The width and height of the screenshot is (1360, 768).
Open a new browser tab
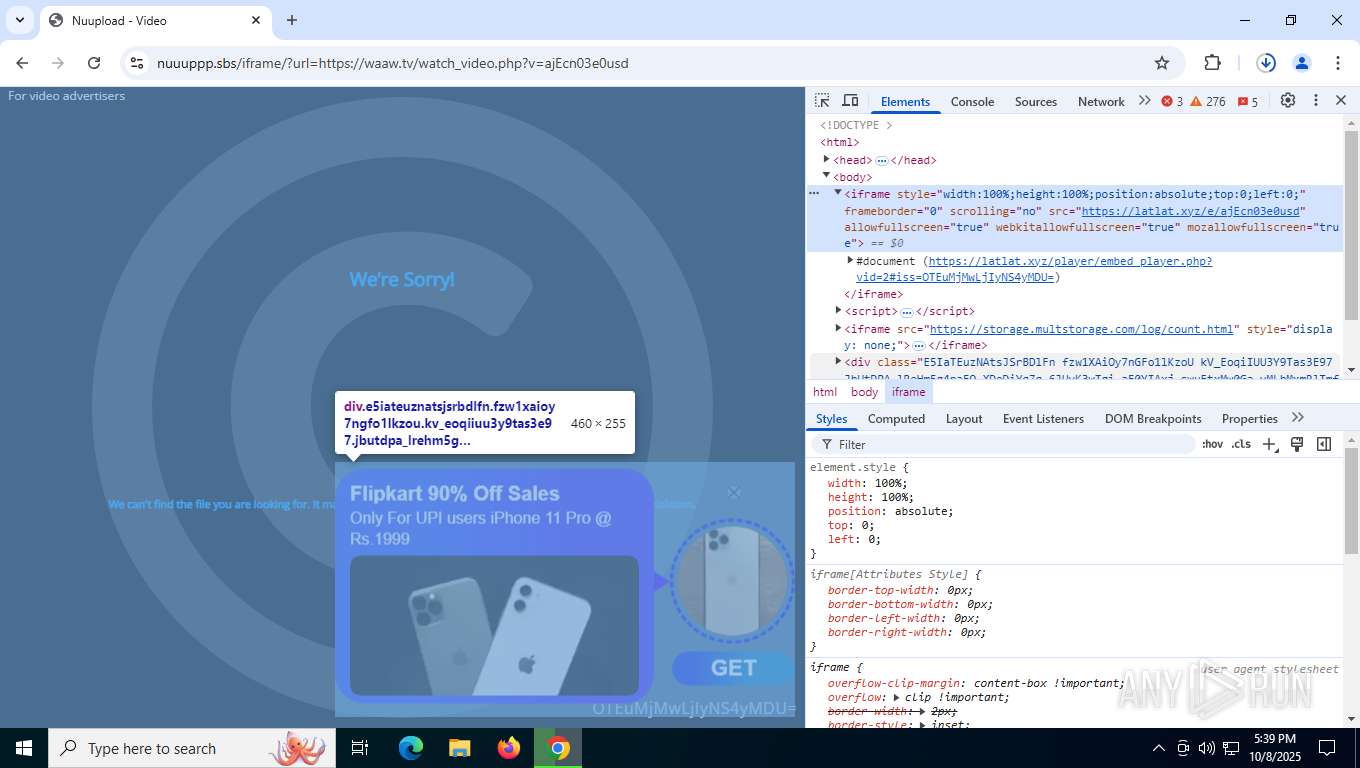[292, 20]
